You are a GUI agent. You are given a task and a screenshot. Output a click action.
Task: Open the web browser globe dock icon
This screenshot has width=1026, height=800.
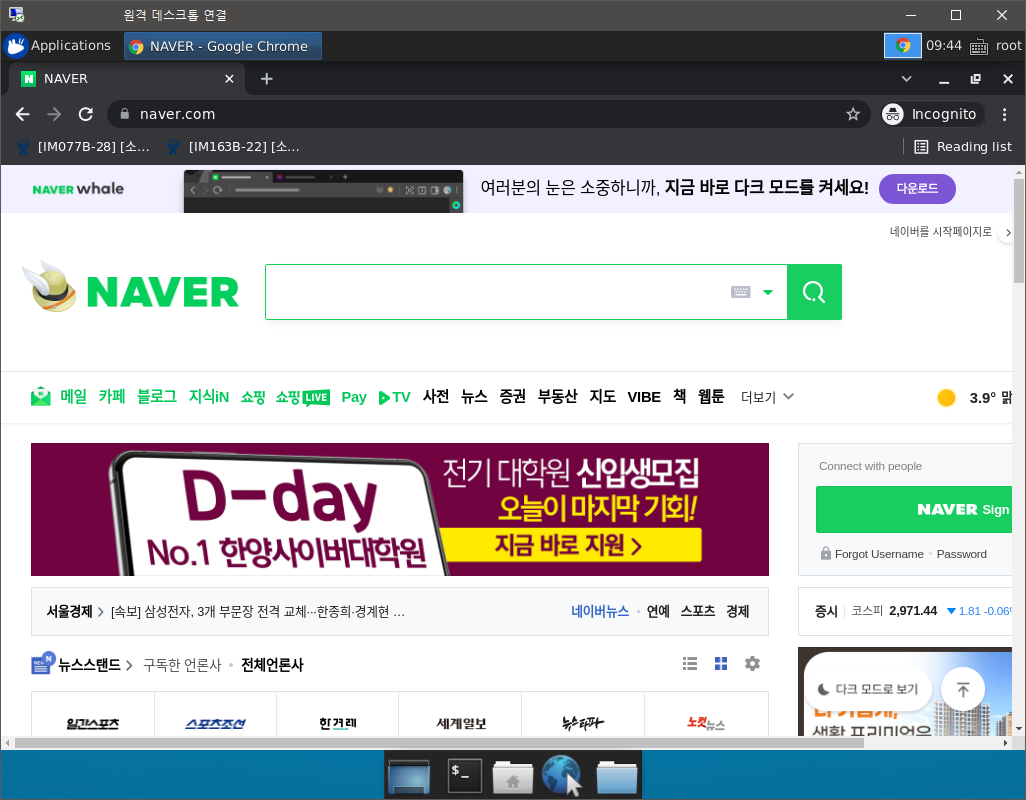tap(561, 774)
